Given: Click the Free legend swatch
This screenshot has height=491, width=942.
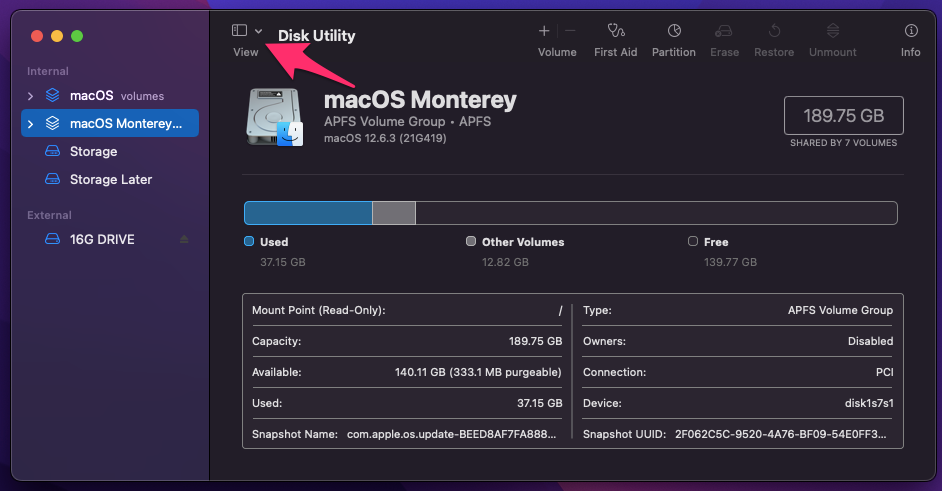Looking at the screenshot, I should (x=693, y=241).
